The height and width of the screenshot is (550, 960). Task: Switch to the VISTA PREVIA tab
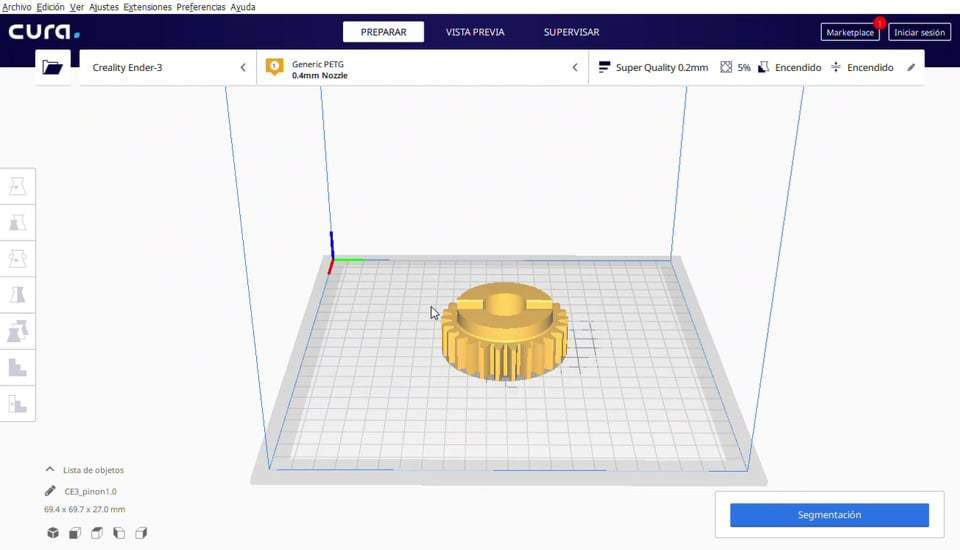click(x=475, y=32)
